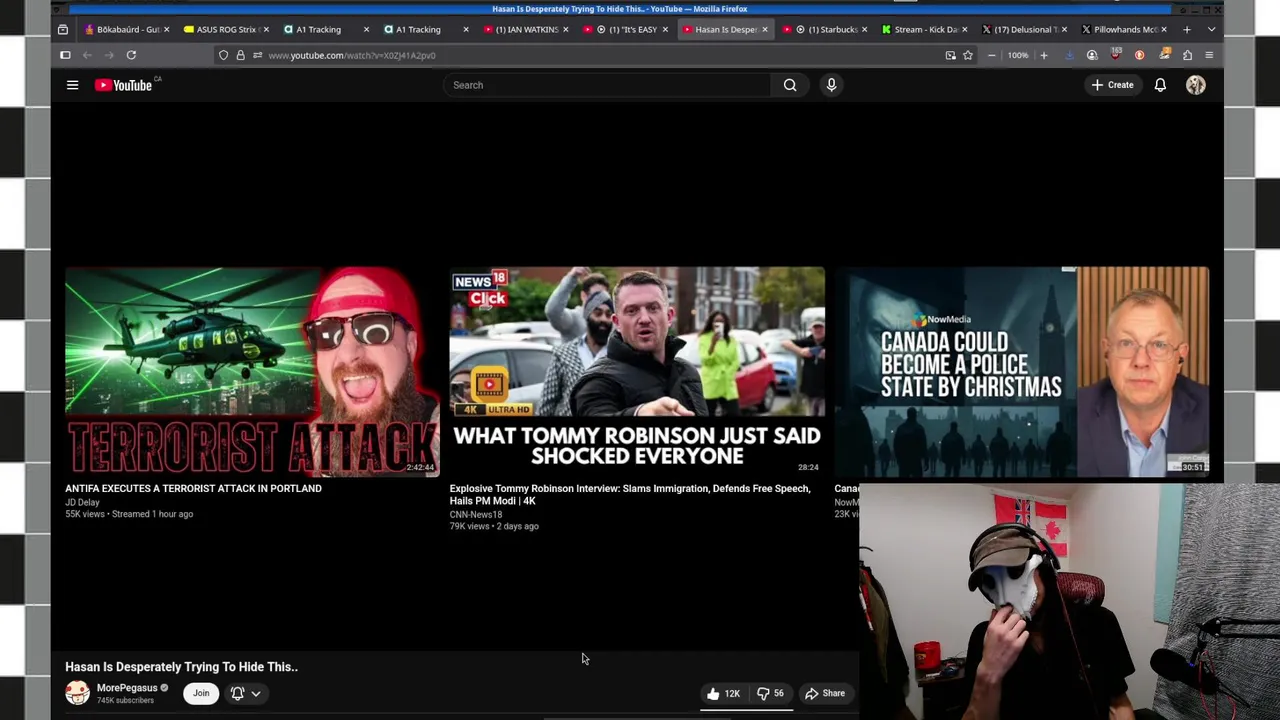Viewport: 1280px width, 720px height.
Task: Click into the YouTube Search field
Action: [x=607, y=85]
